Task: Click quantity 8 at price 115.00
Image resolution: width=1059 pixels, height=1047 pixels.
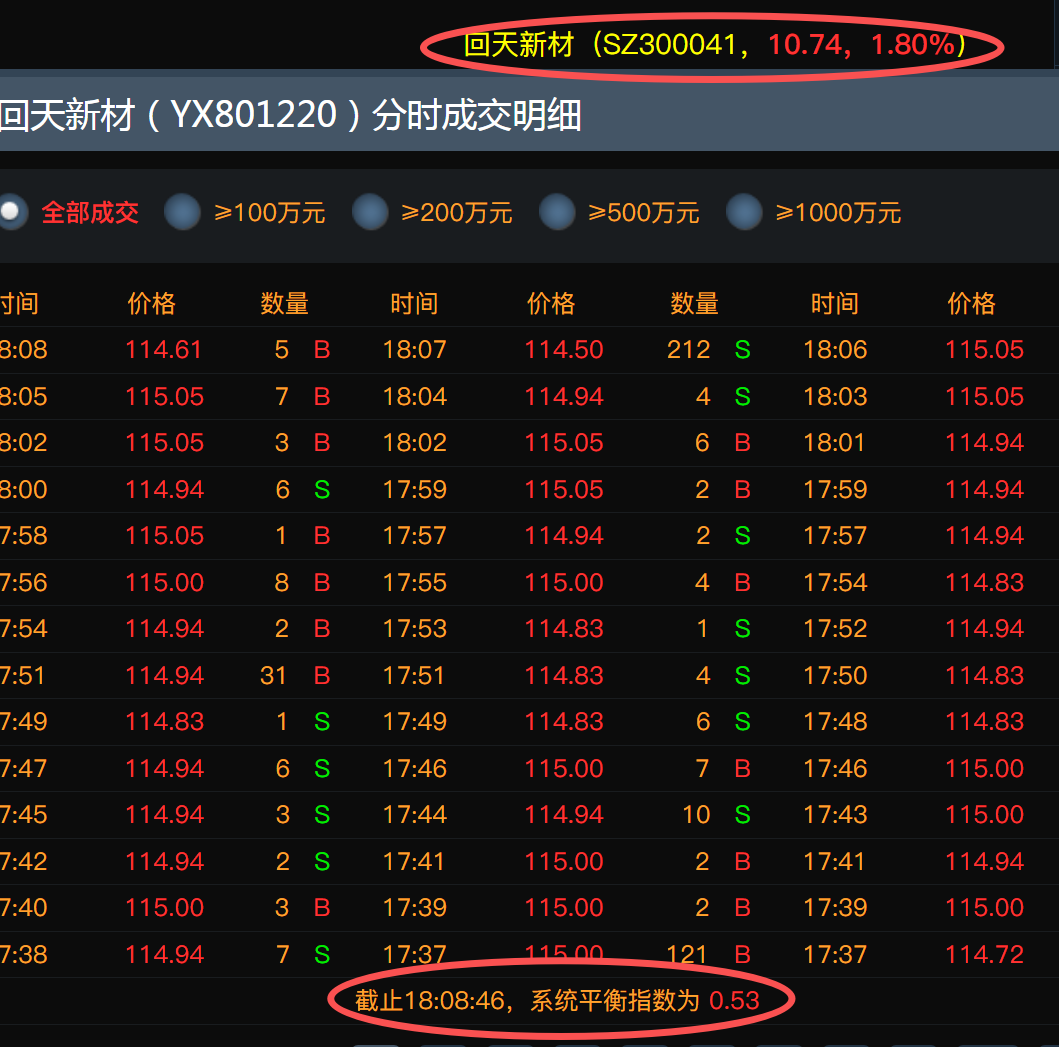Action: pos(282,582)
